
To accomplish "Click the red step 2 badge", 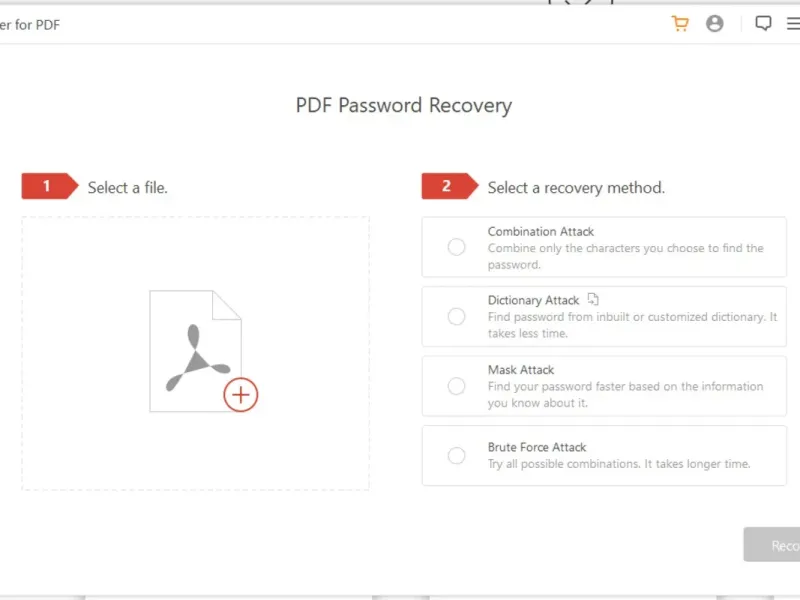I will pyautogui.click(x=448, y=186).
